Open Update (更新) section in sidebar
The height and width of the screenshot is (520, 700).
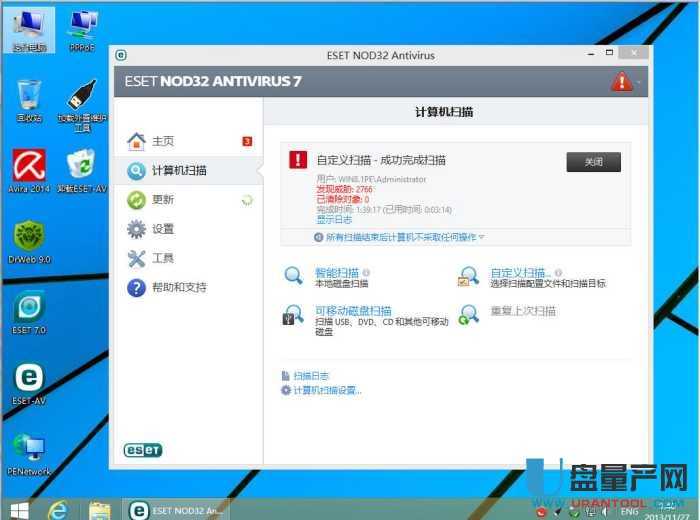click(x=163, y=200)
